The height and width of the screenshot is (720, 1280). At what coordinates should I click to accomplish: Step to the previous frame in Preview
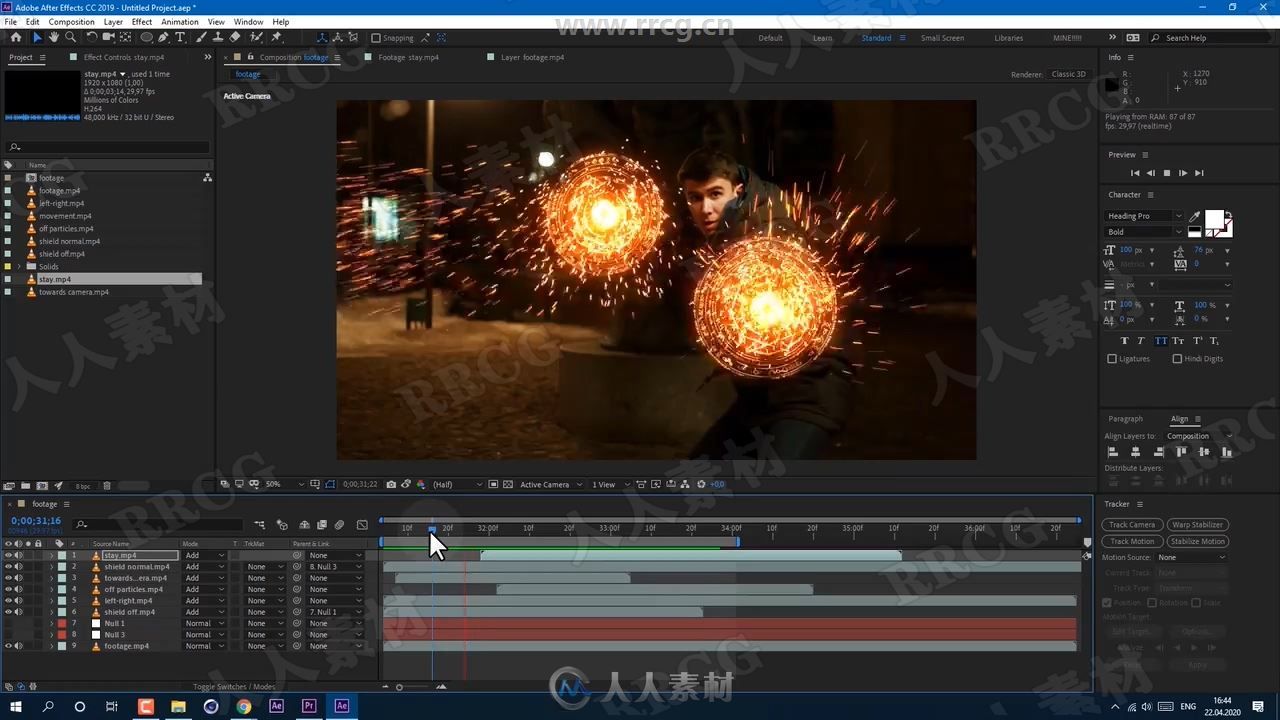click(x=1150, y=173)
